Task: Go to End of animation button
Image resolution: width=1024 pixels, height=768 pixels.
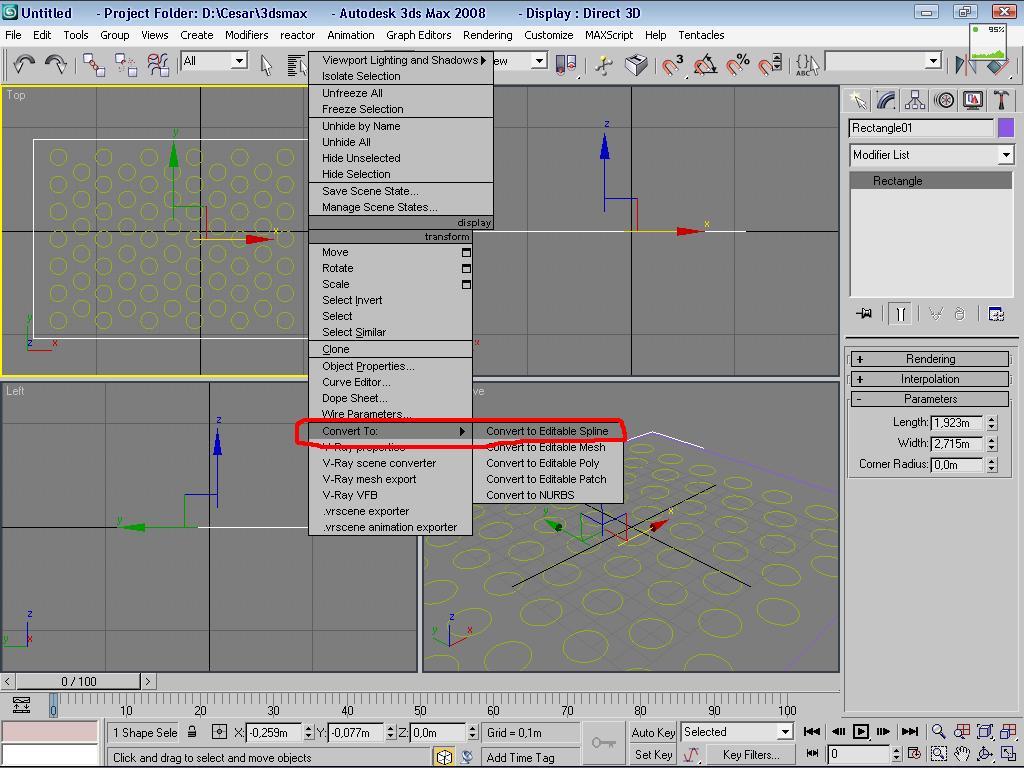Action: (910, 731)
